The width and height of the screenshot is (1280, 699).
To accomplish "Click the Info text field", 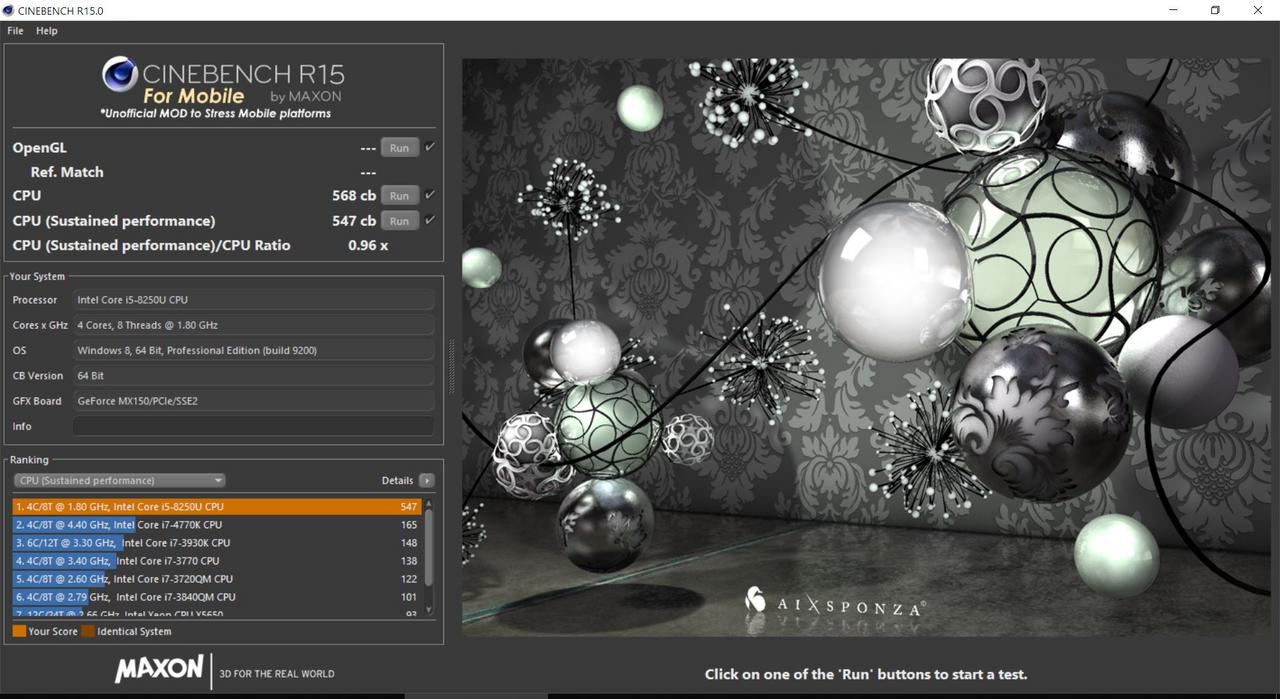I will point(254,426).
